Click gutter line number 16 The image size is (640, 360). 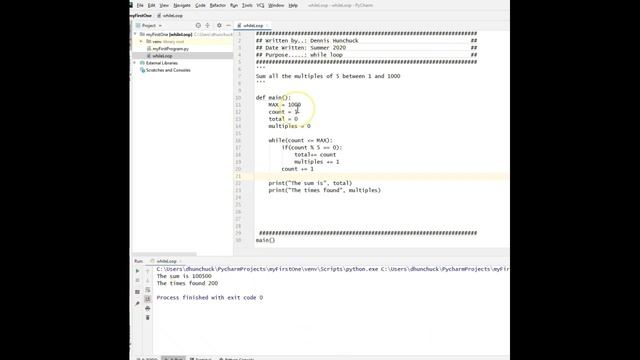(x=238, y=140)
